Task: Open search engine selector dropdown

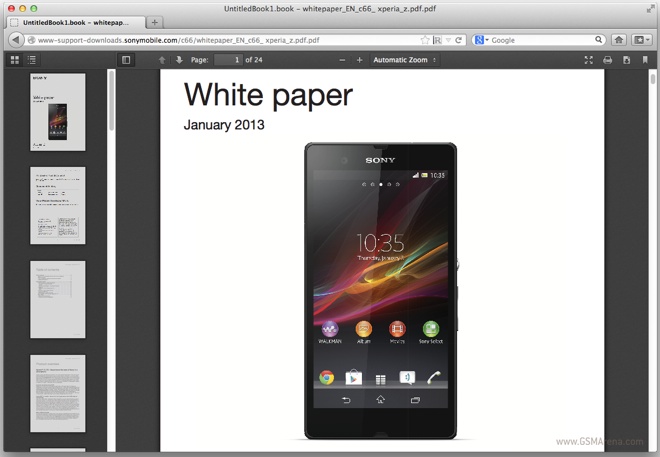Action: [482, 40]
